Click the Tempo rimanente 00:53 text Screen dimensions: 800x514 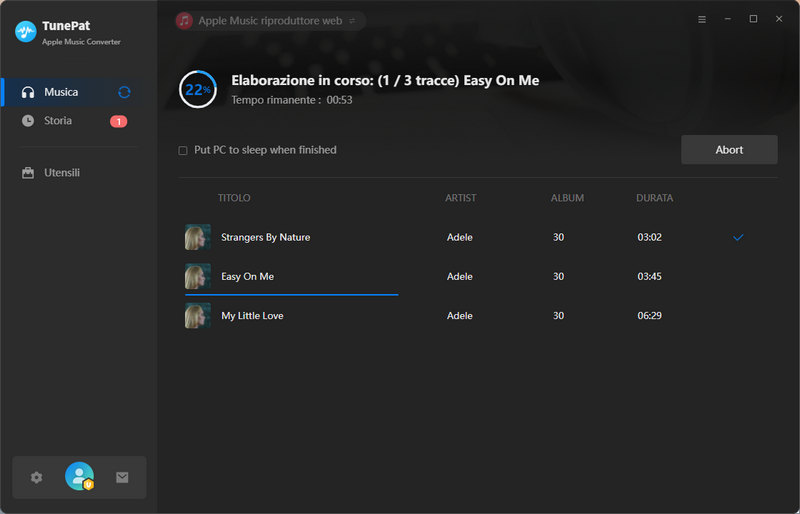click(292, 100)
